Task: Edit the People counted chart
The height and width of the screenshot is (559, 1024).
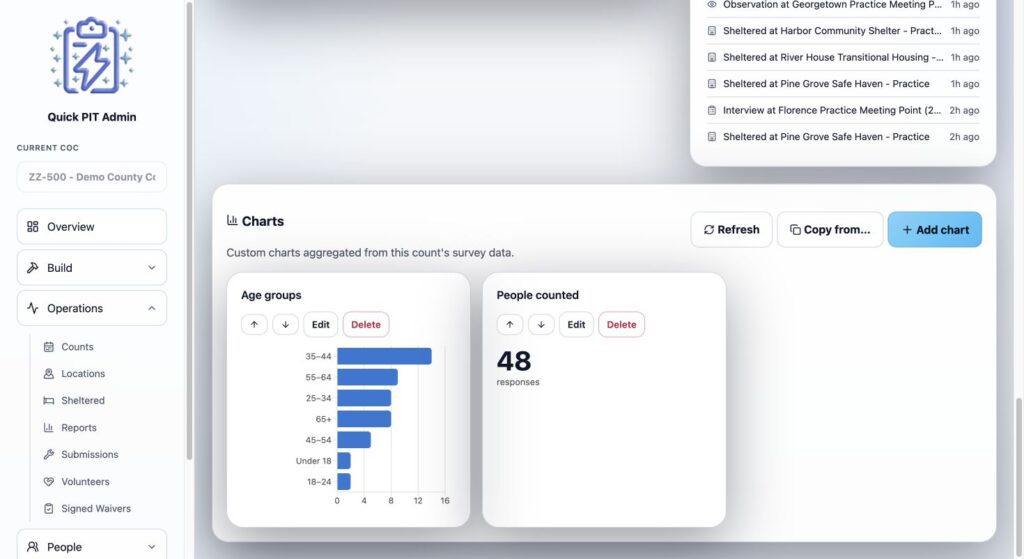Action: 576,325
